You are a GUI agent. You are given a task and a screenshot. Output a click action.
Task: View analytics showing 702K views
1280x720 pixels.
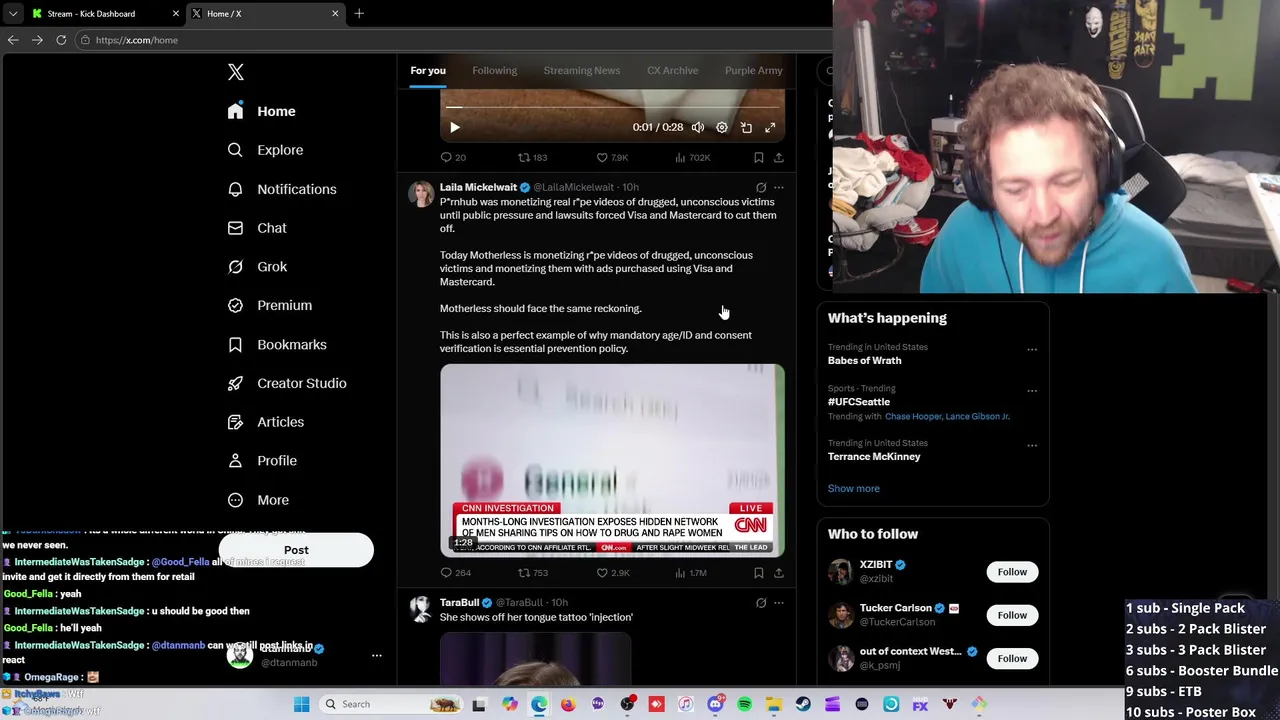click(693, 158)
